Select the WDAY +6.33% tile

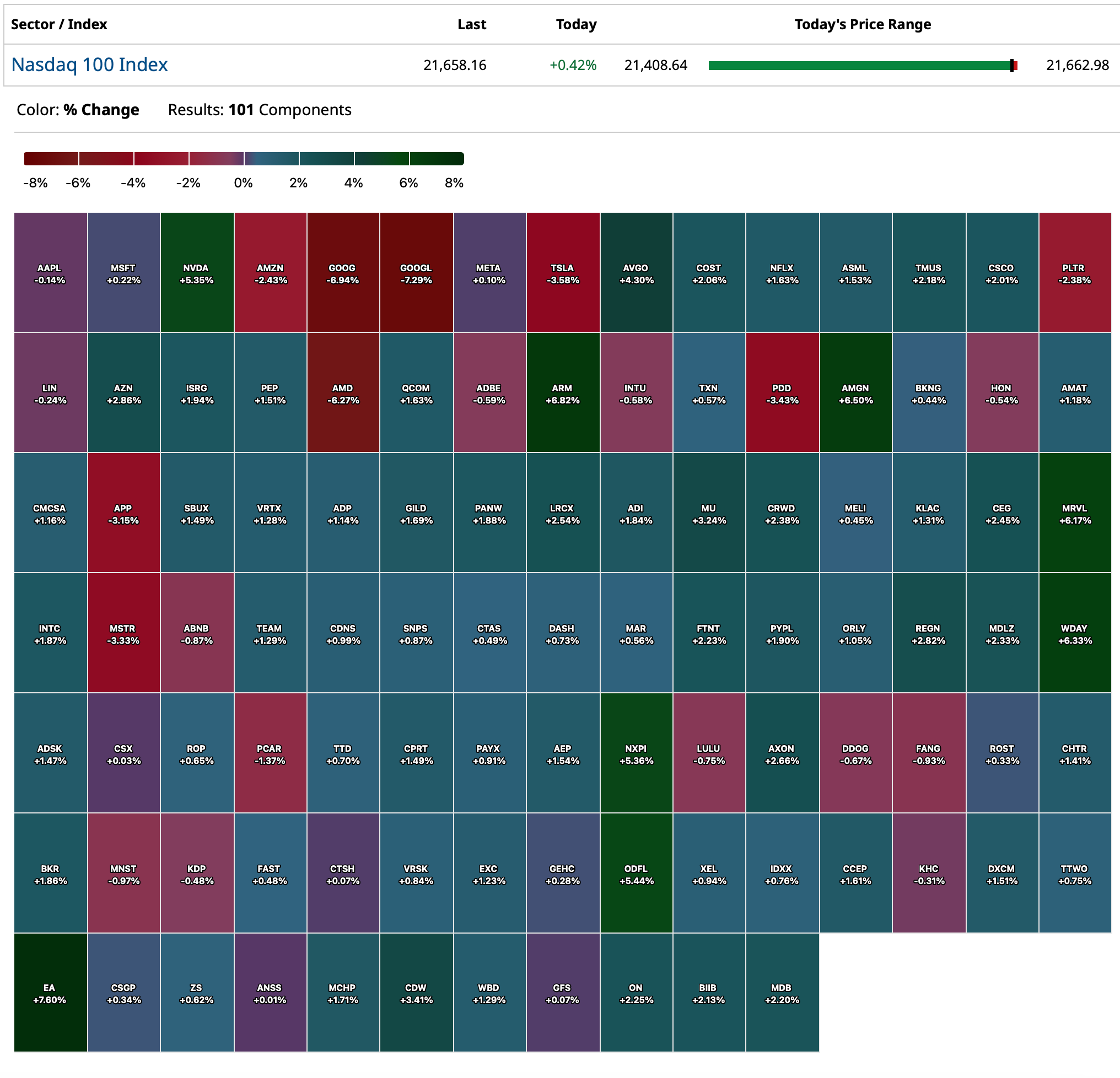1074,633
